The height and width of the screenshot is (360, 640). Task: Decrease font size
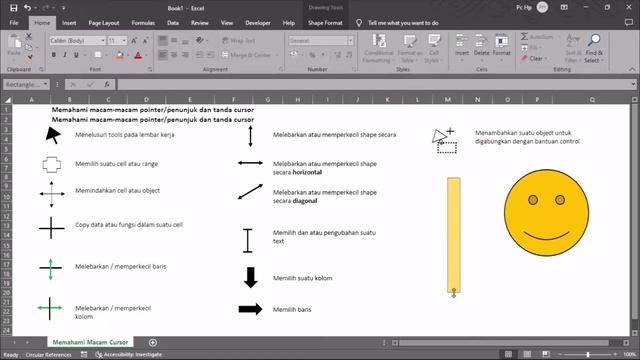(x=145, y=40)
